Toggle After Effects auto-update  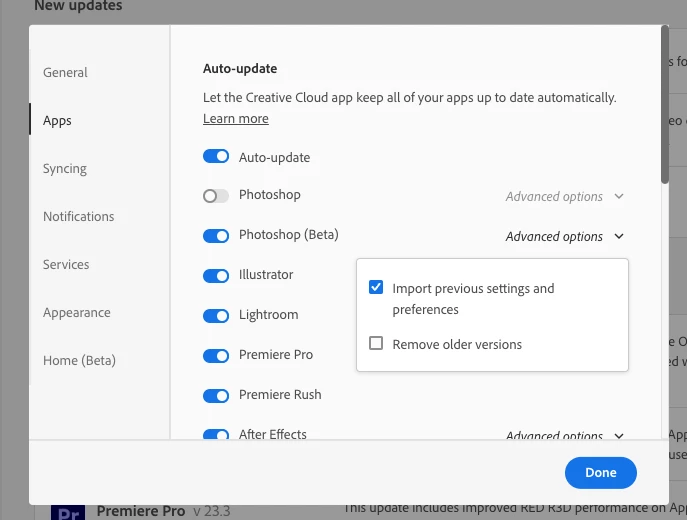click(x=216, y=434)
